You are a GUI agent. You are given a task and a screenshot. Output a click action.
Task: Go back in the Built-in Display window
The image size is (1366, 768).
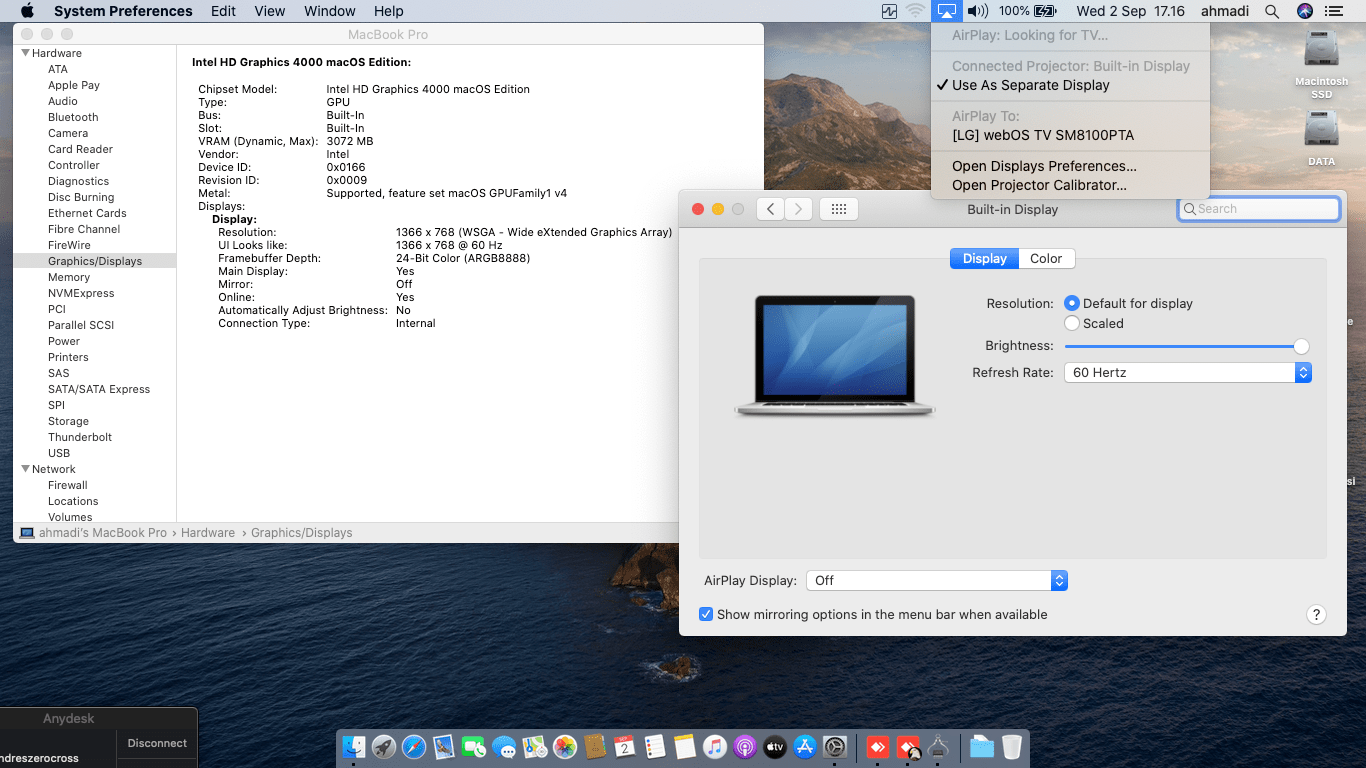pyautogui.click(x=770, y=209)
